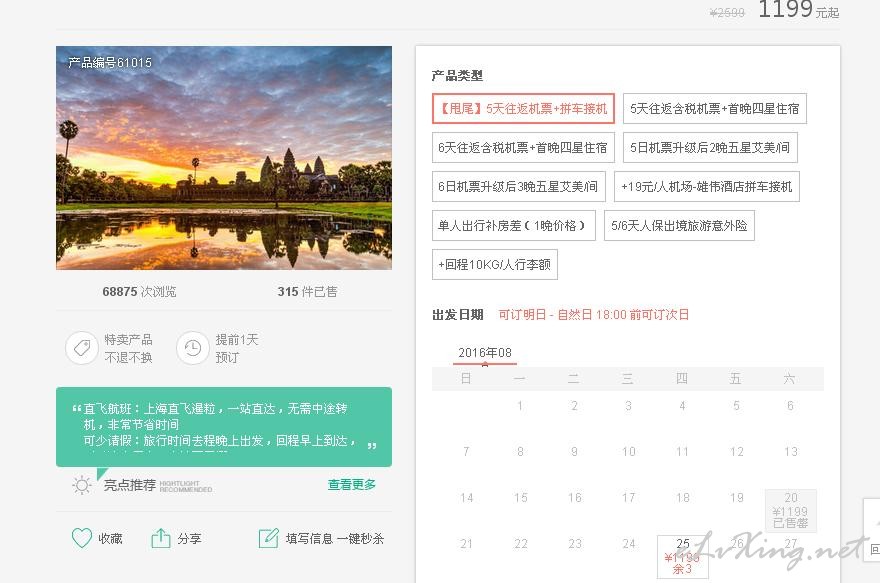
Task: Click 出发日期 section heading
Action: pos(457,315)
